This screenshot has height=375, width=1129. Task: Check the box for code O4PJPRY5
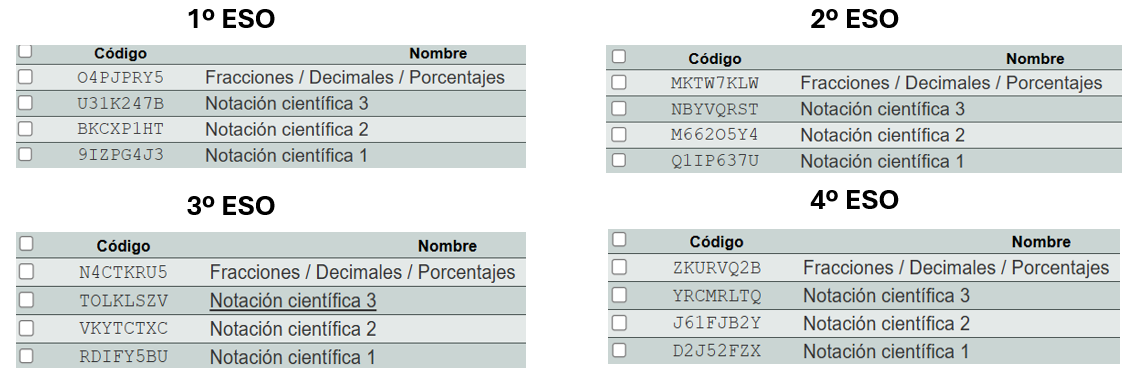pyautogui.click(x=25, y=76)
